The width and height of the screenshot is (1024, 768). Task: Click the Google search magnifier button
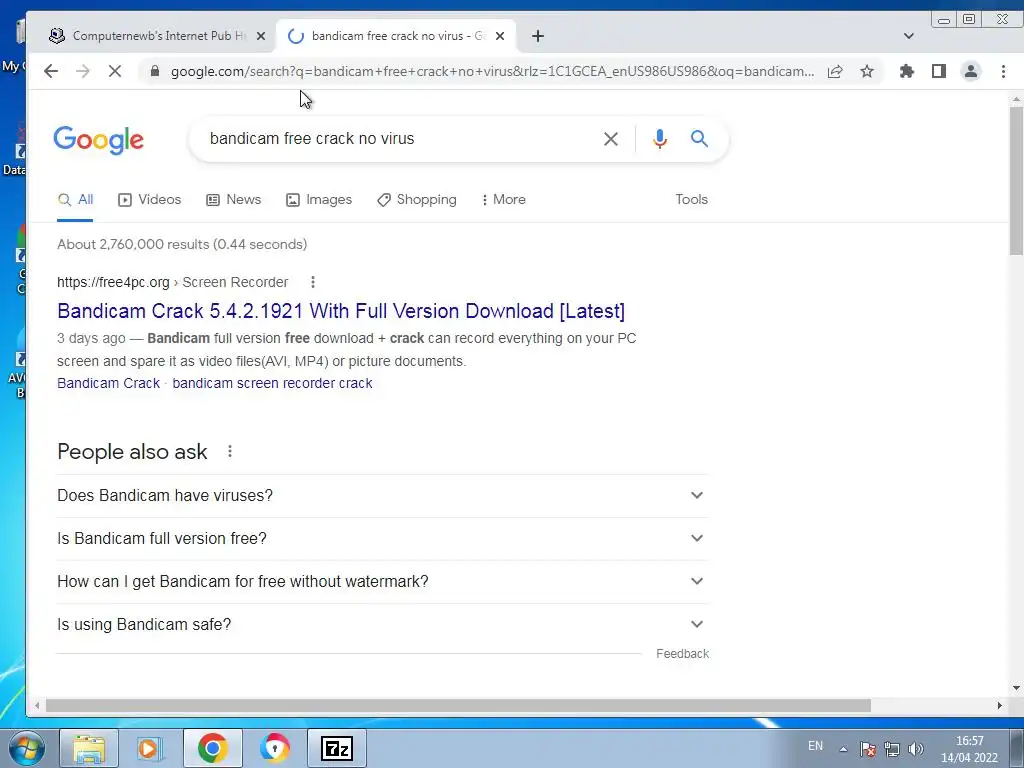(699, 138)
